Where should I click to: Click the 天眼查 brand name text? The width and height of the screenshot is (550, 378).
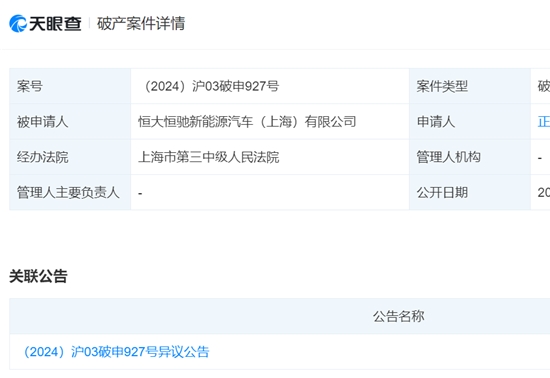click(x=55, y=24)
